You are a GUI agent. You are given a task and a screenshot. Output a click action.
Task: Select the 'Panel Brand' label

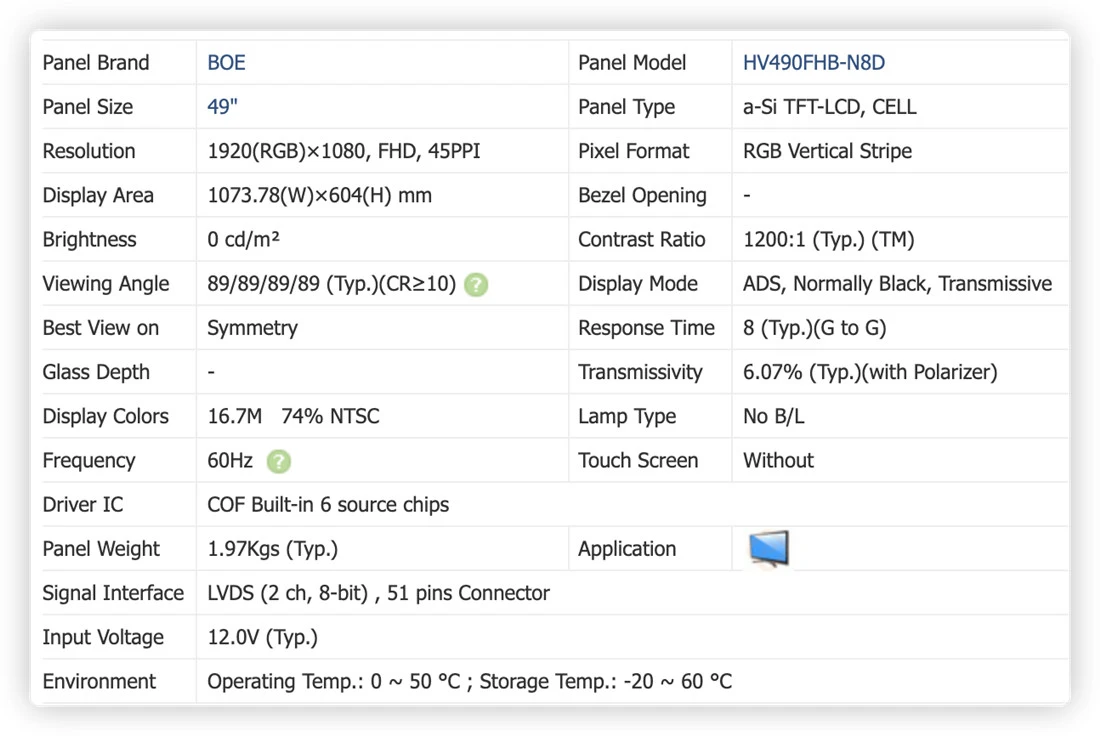click(x=95, y=62)
